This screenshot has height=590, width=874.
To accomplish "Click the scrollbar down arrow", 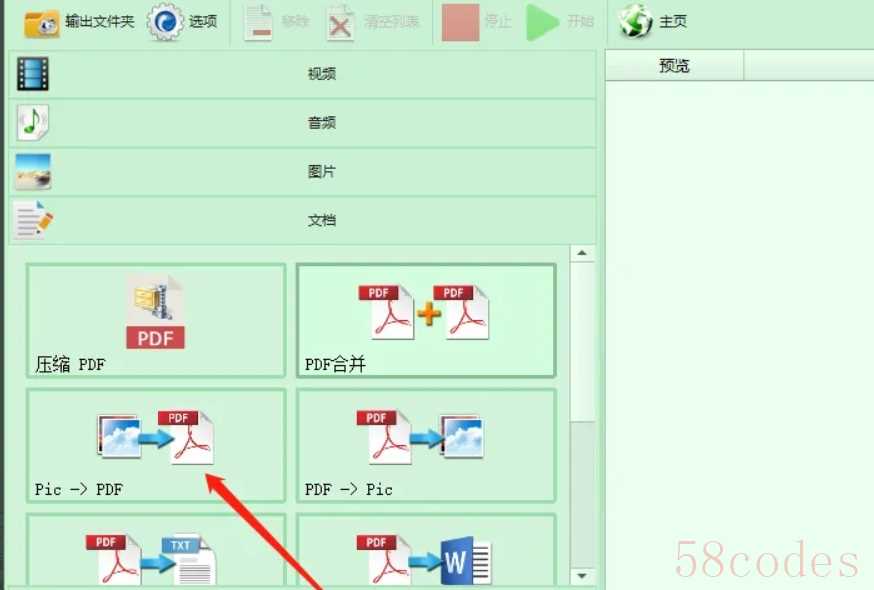I will (582, 576).
